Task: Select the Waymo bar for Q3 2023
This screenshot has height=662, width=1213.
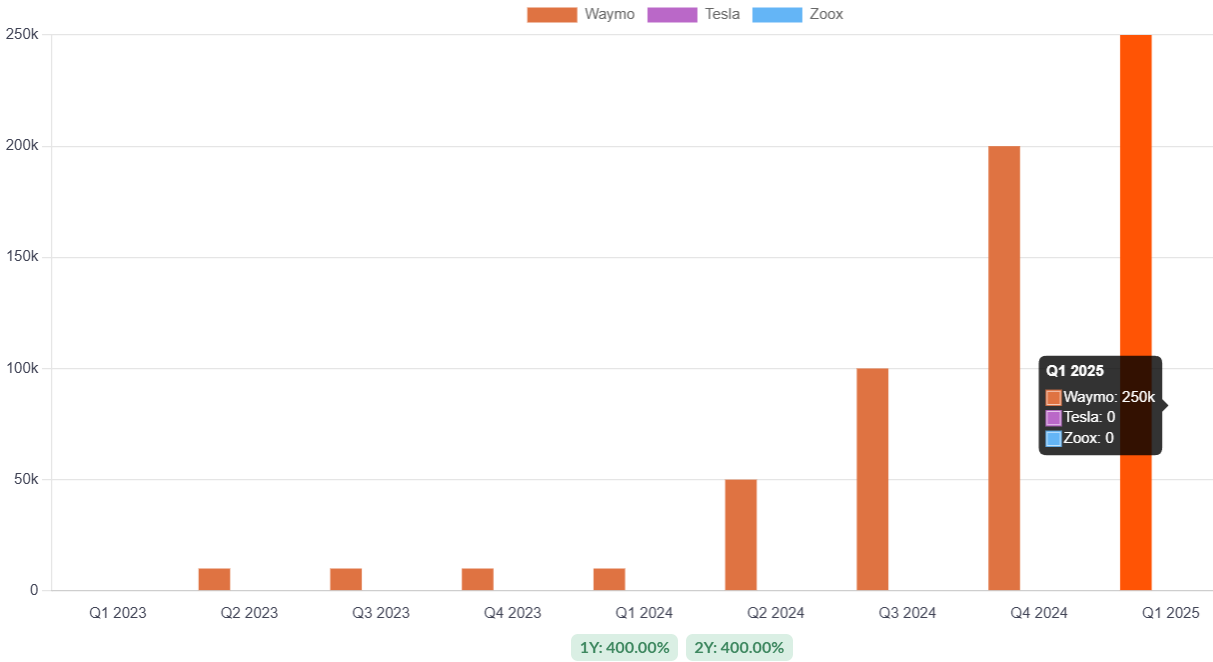Action: (346, 579)
